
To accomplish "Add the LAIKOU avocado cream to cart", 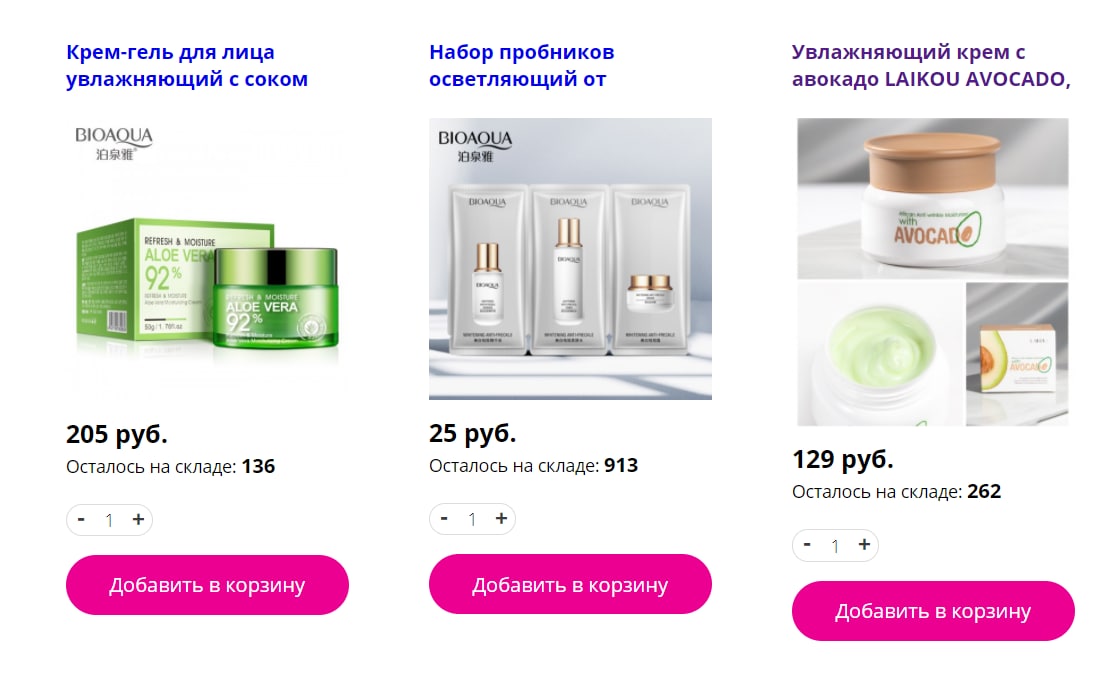I will [933, 610].
